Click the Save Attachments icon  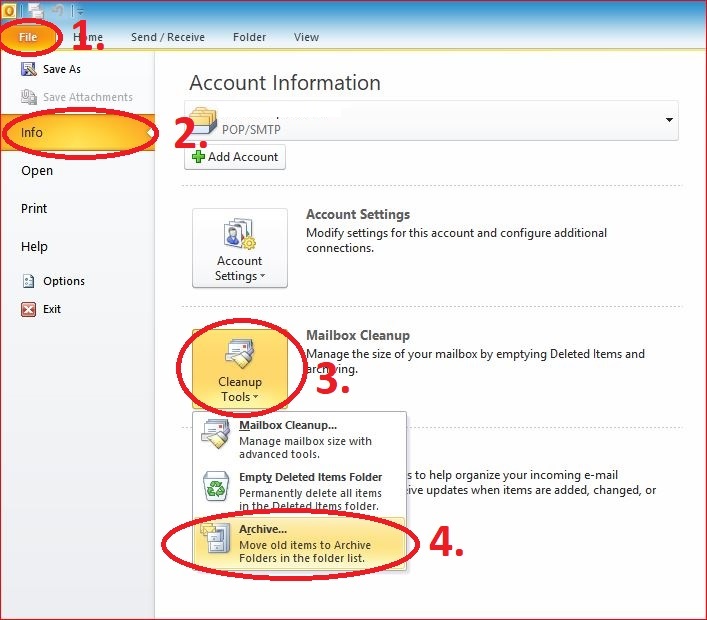point(28,96)
